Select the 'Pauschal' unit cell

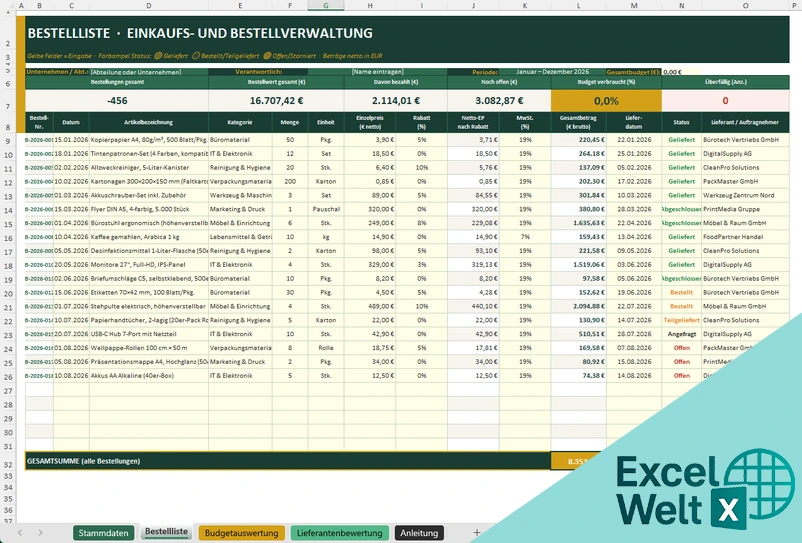pos(326,209)
